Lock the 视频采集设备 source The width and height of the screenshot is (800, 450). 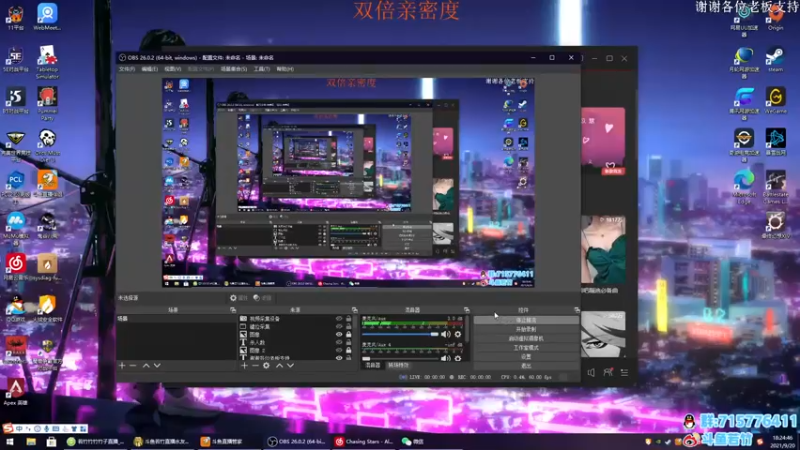[x=349, y=318]
